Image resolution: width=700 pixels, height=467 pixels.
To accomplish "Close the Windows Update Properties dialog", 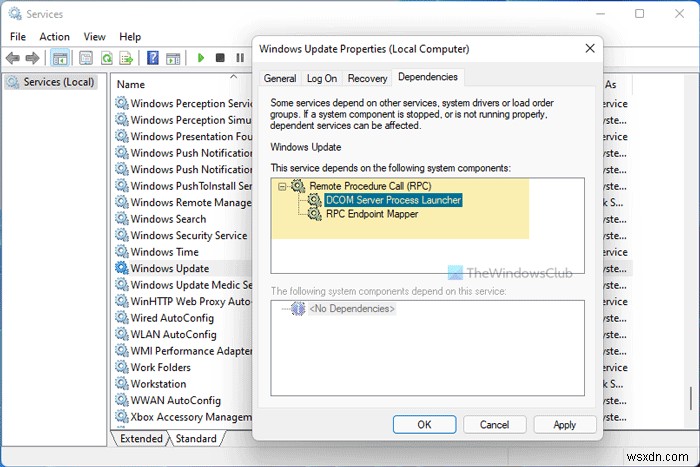I will click(x=590, y=48).
